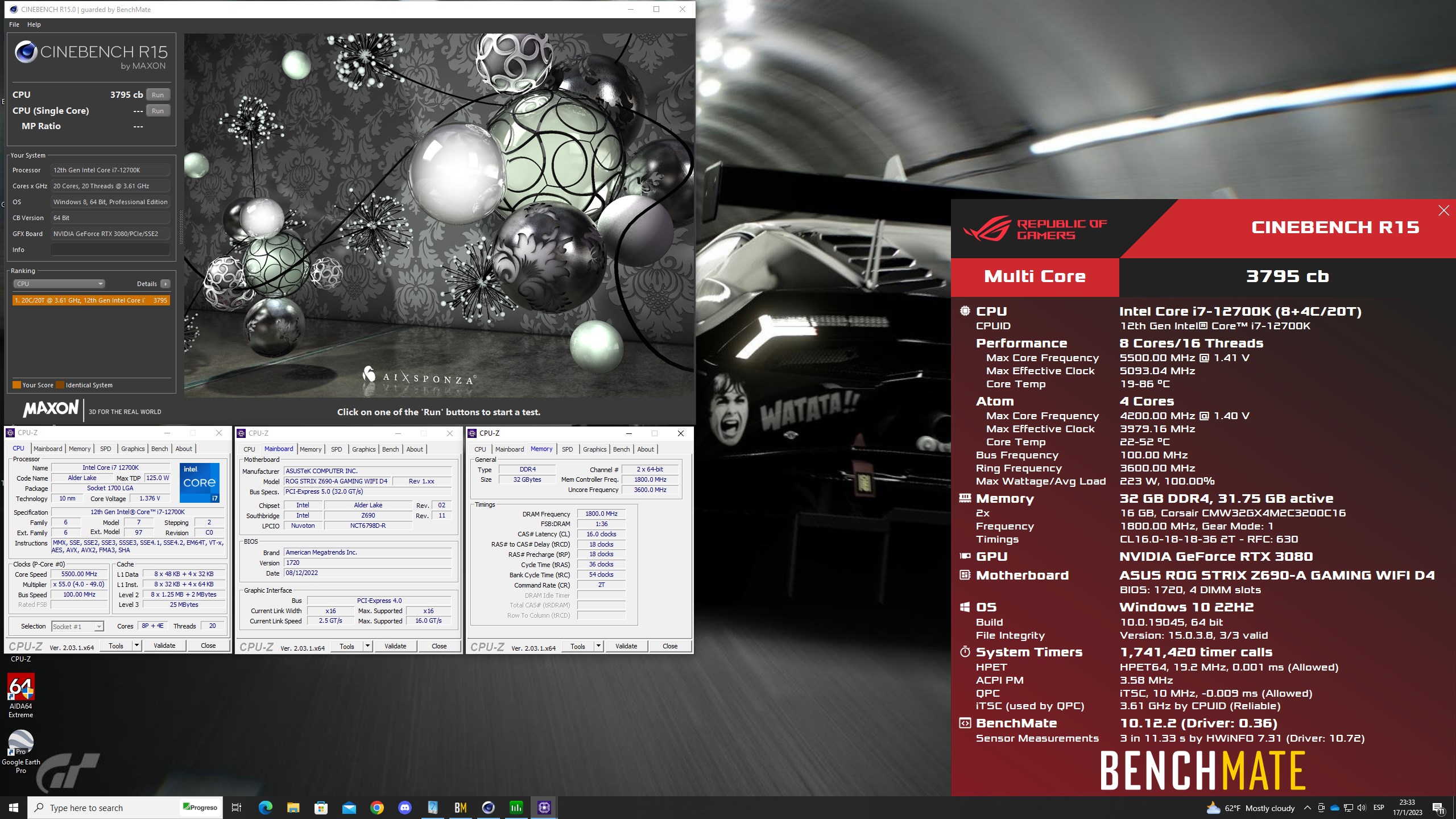
Task: Show hidden tray icons chevron
Action: point(1307,808)
